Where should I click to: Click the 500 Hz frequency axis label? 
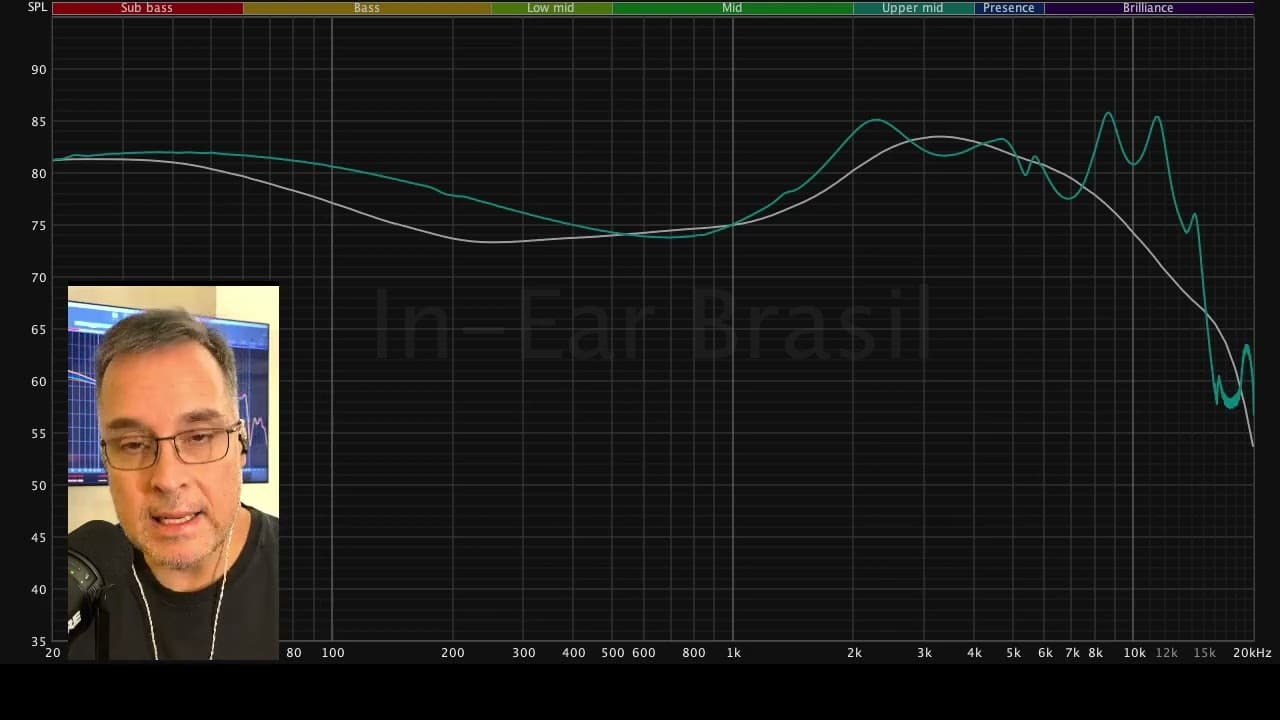[x=612, y=653]
